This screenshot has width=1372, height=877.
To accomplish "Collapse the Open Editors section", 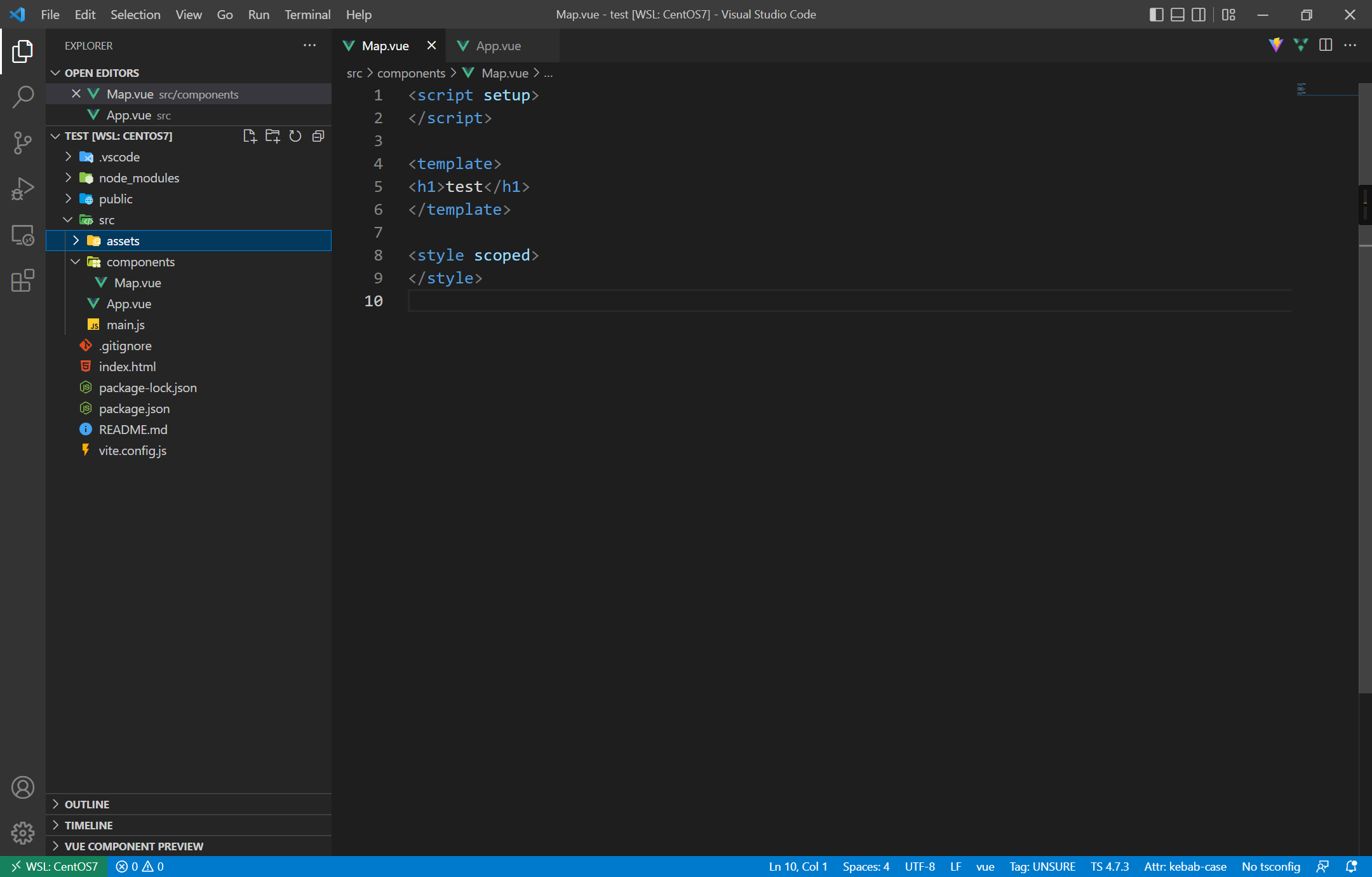I will pyautogui.click(x=189, y=73).
